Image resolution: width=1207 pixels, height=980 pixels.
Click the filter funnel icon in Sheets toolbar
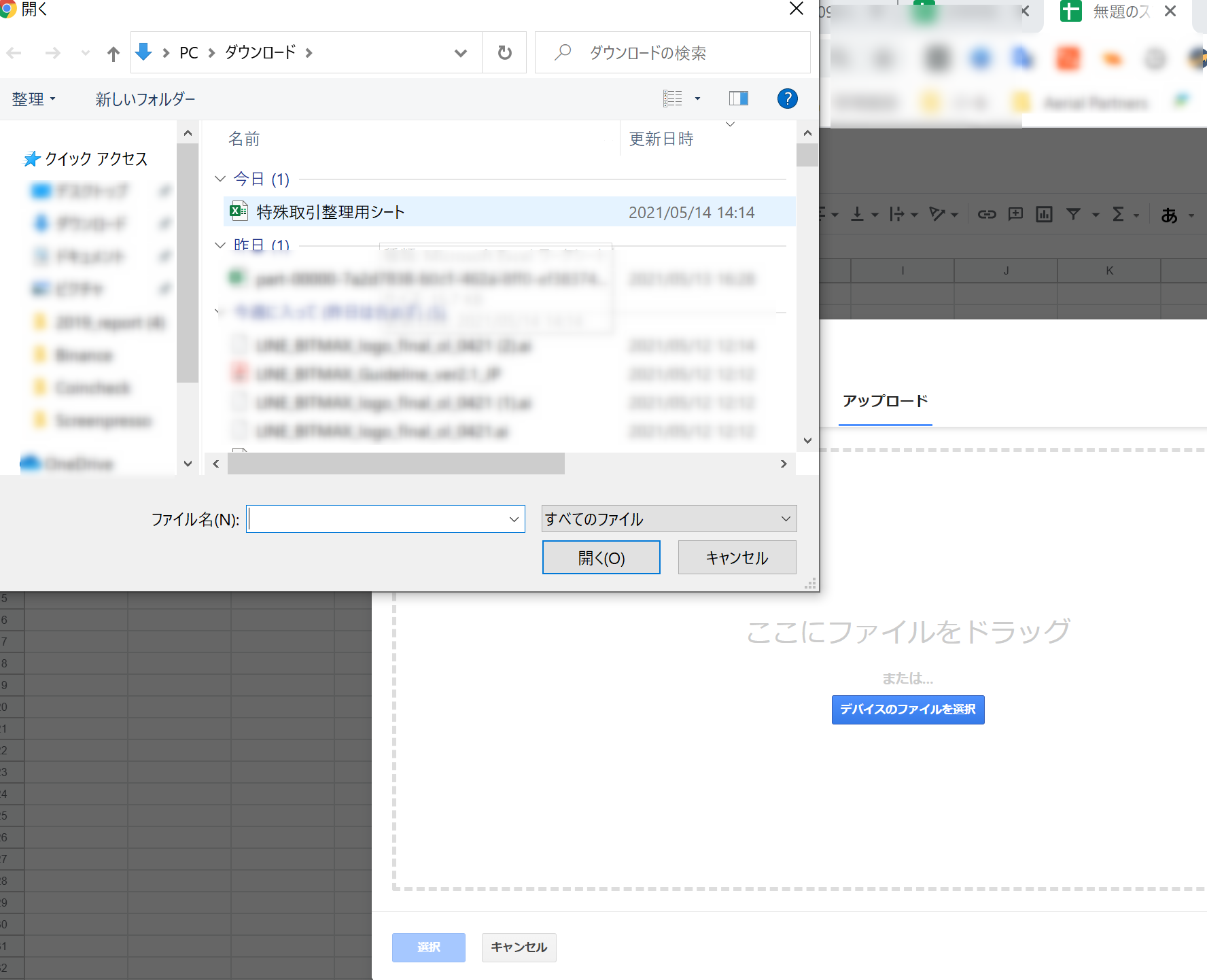[x=1073, y=215]
